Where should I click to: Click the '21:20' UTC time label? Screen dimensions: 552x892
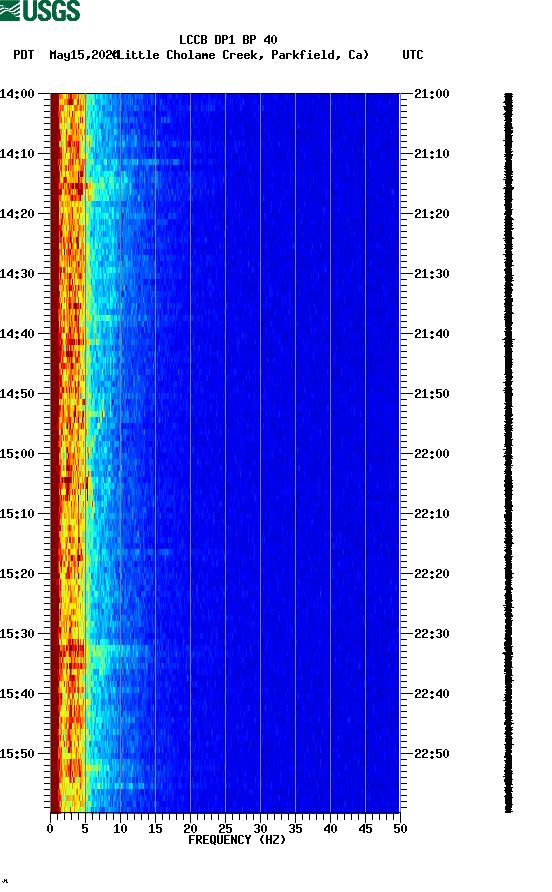pos(431,214)
